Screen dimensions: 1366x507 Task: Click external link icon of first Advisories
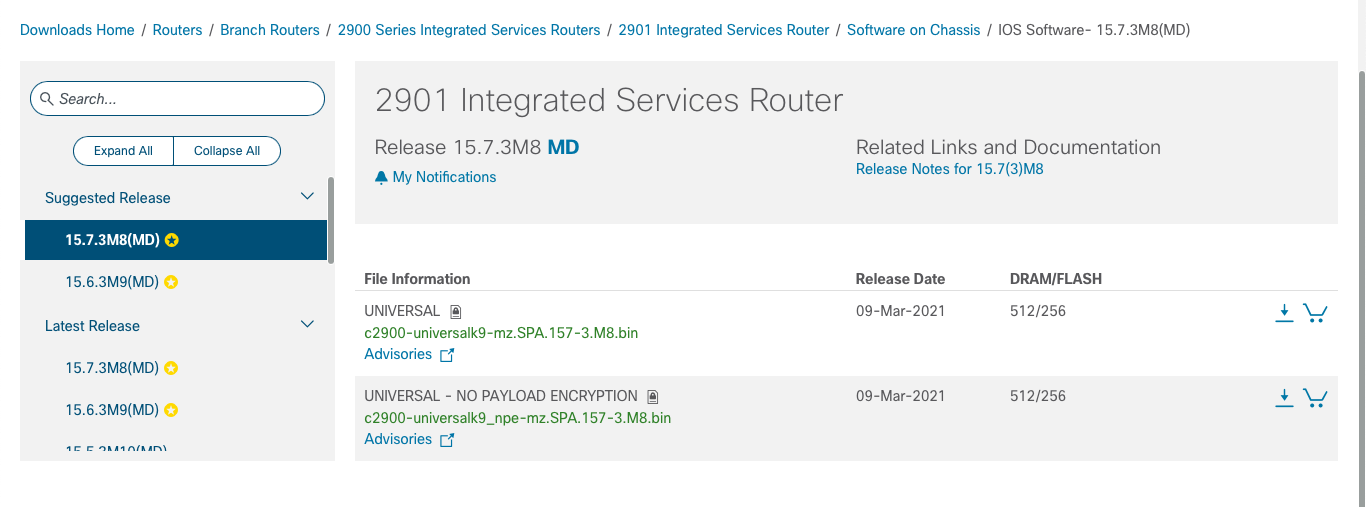coord(447,355)
